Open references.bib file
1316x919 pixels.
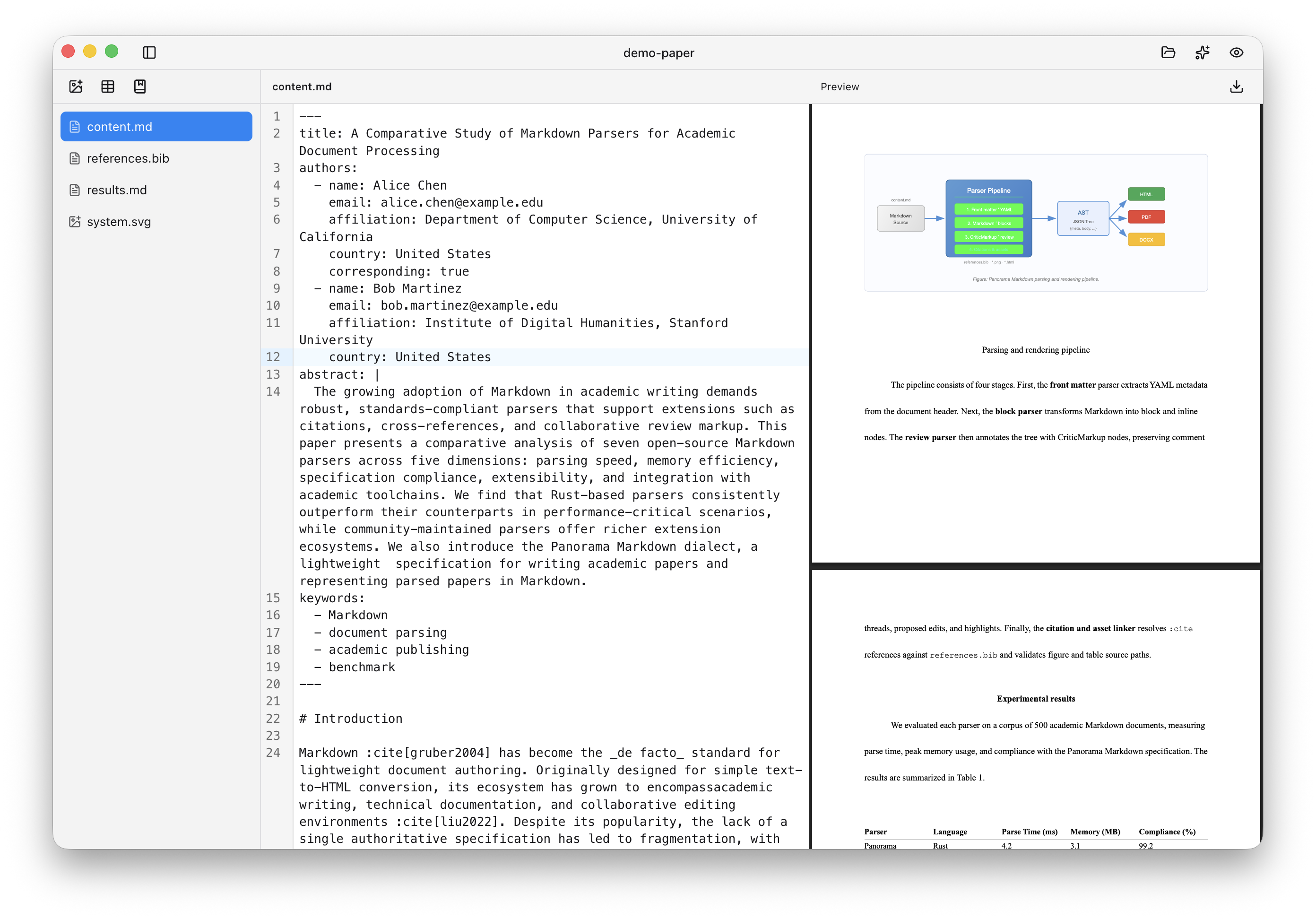156,158
